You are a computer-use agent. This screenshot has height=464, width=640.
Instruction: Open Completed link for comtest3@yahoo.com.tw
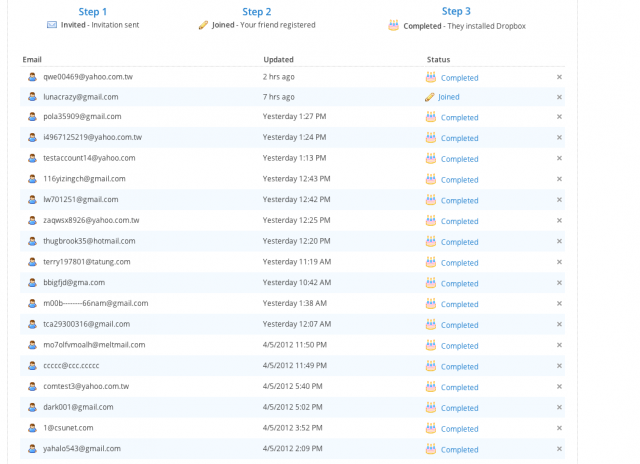click(x=459, y=387)
